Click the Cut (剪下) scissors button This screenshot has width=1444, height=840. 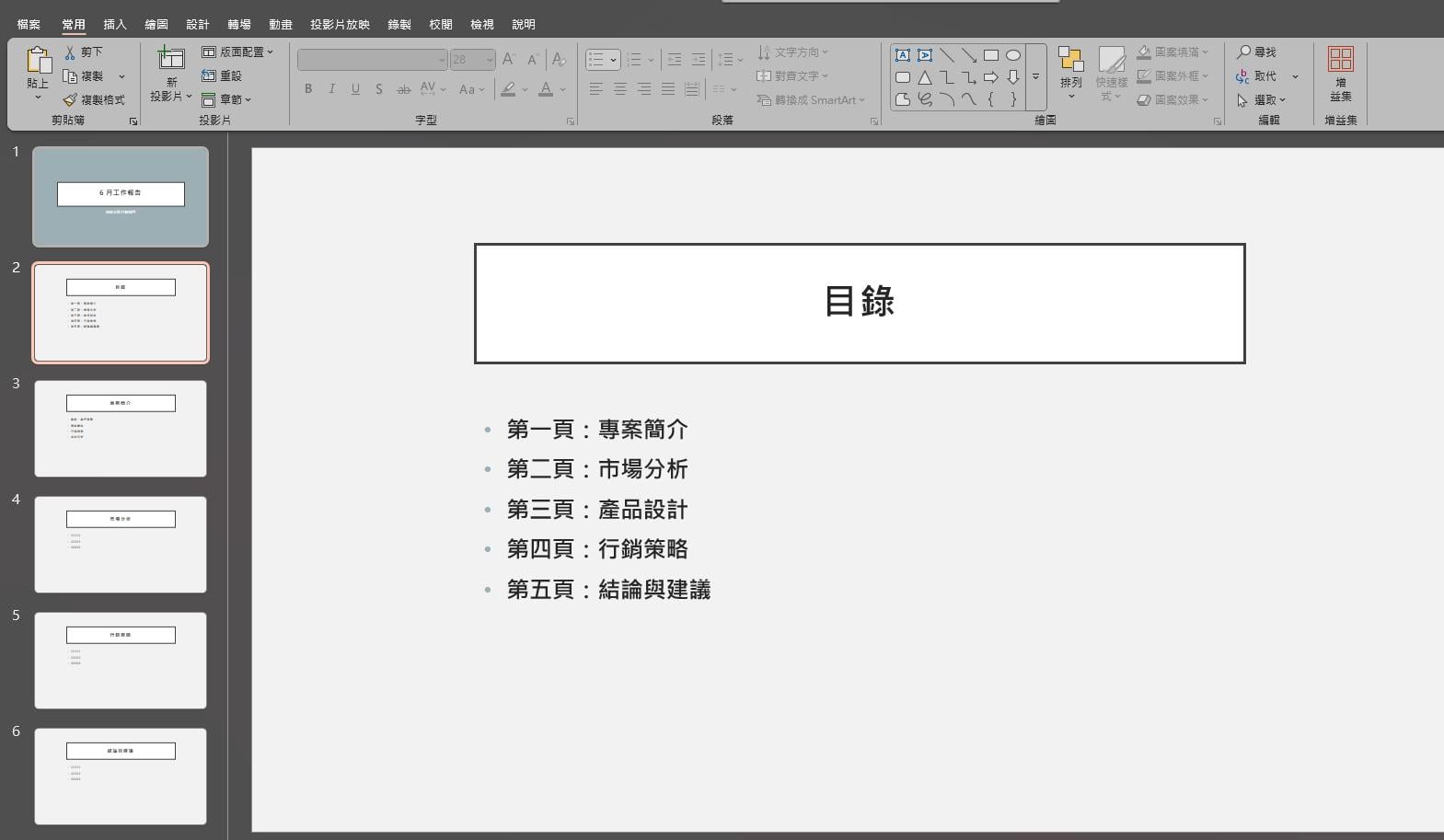tap(83, 52)
